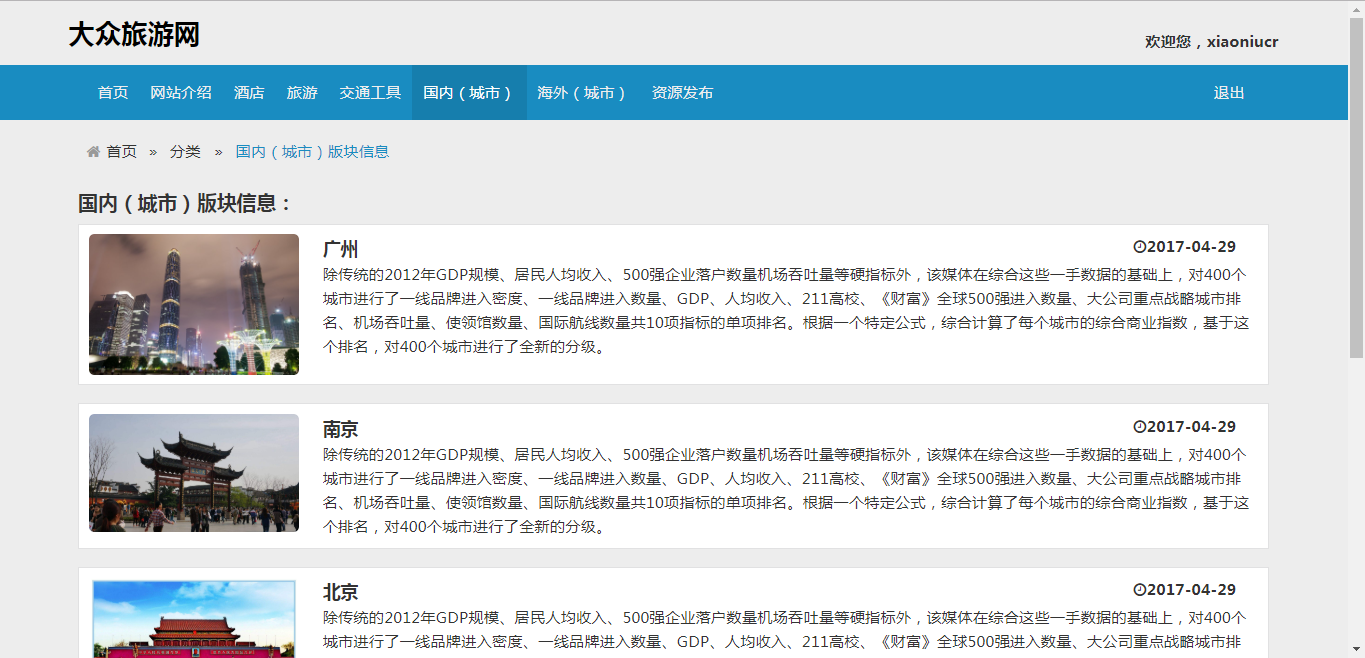The height and width of the screenshot is (658, 1365).
Task: Go to the 旅游 section
Action: (x=302, y=93)
